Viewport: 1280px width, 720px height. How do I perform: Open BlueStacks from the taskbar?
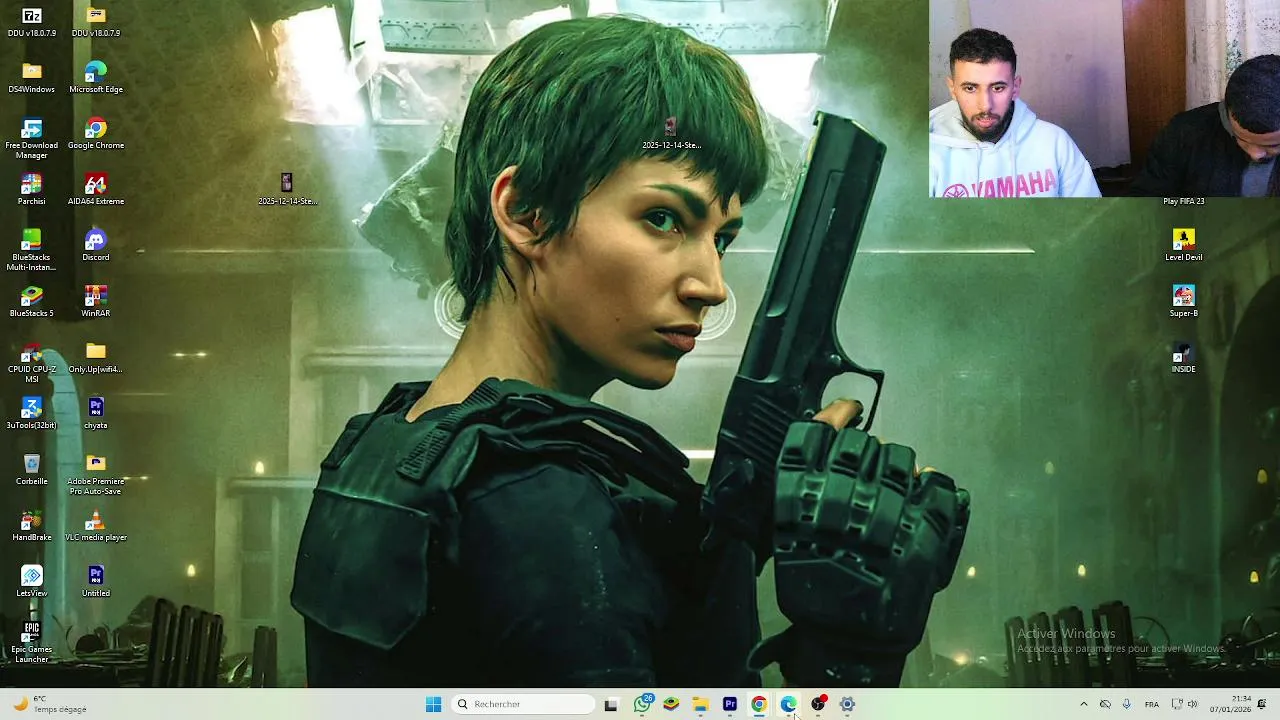pyautogui.click(x=671, y=704)
